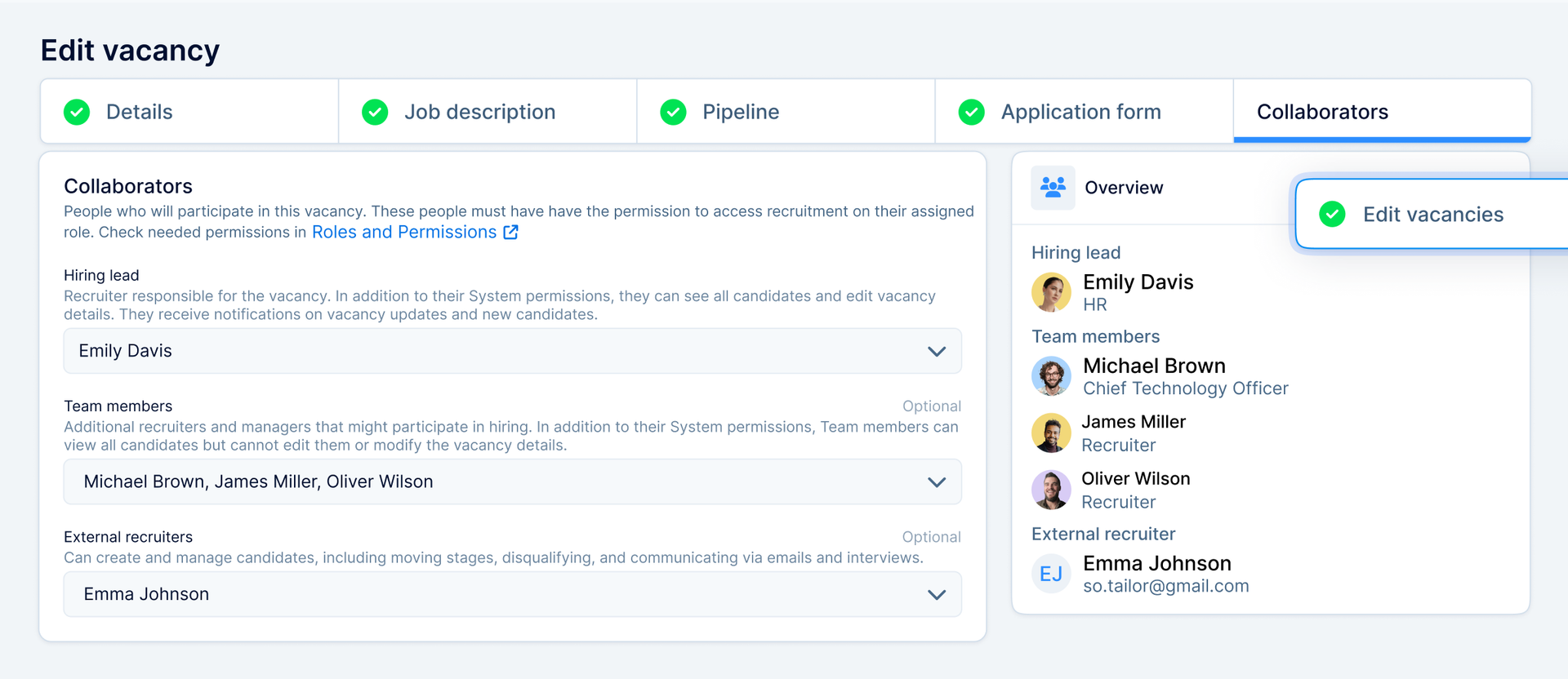Click the Optional tag beside External recruiters

(932, 537)
